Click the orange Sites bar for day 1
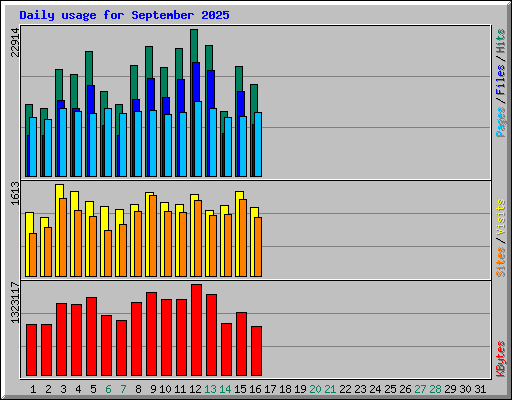This screenshot has height=400, width=512. (x=33, y=255)
